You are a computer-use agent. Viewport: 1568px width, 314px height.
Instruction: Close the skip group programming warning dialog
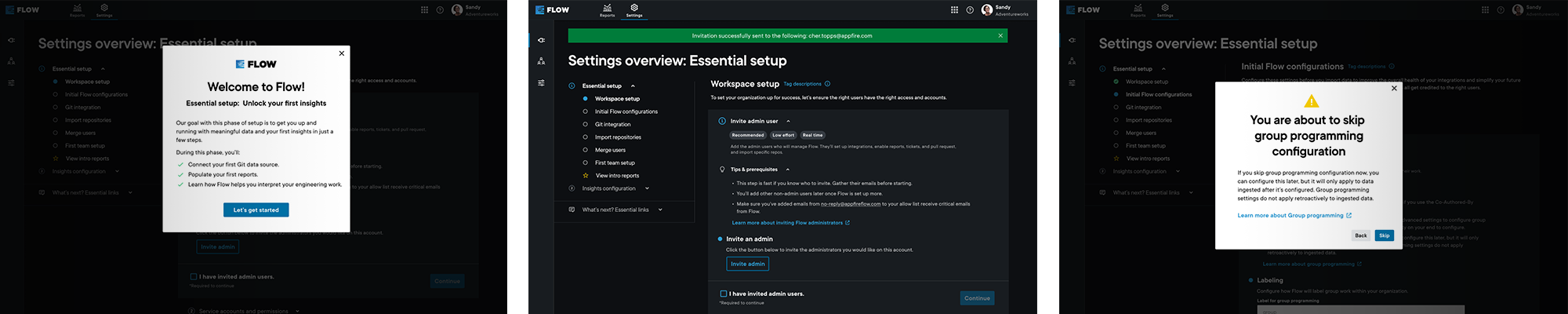[1394, 89]
